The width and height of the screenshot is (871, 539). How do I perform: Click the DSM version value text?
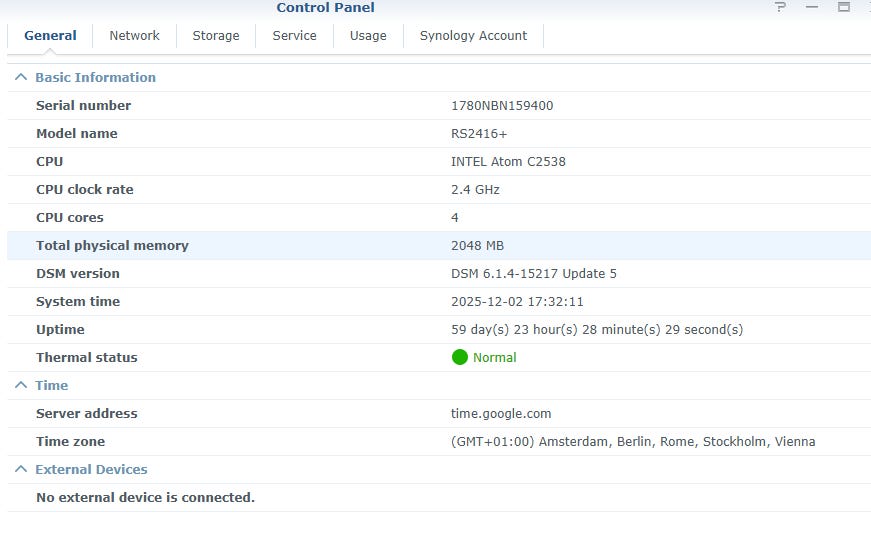[533, 273]
